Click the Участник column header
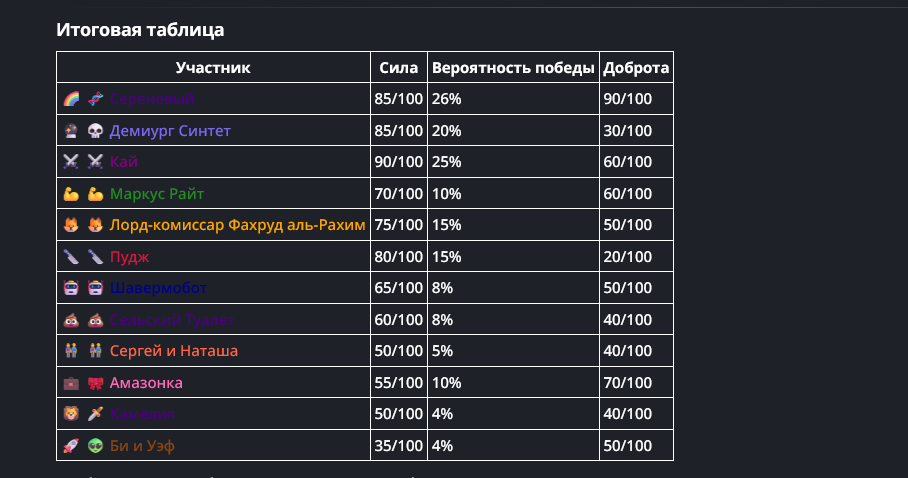Screen dimensions: 908x478 (x=213, y=68)
